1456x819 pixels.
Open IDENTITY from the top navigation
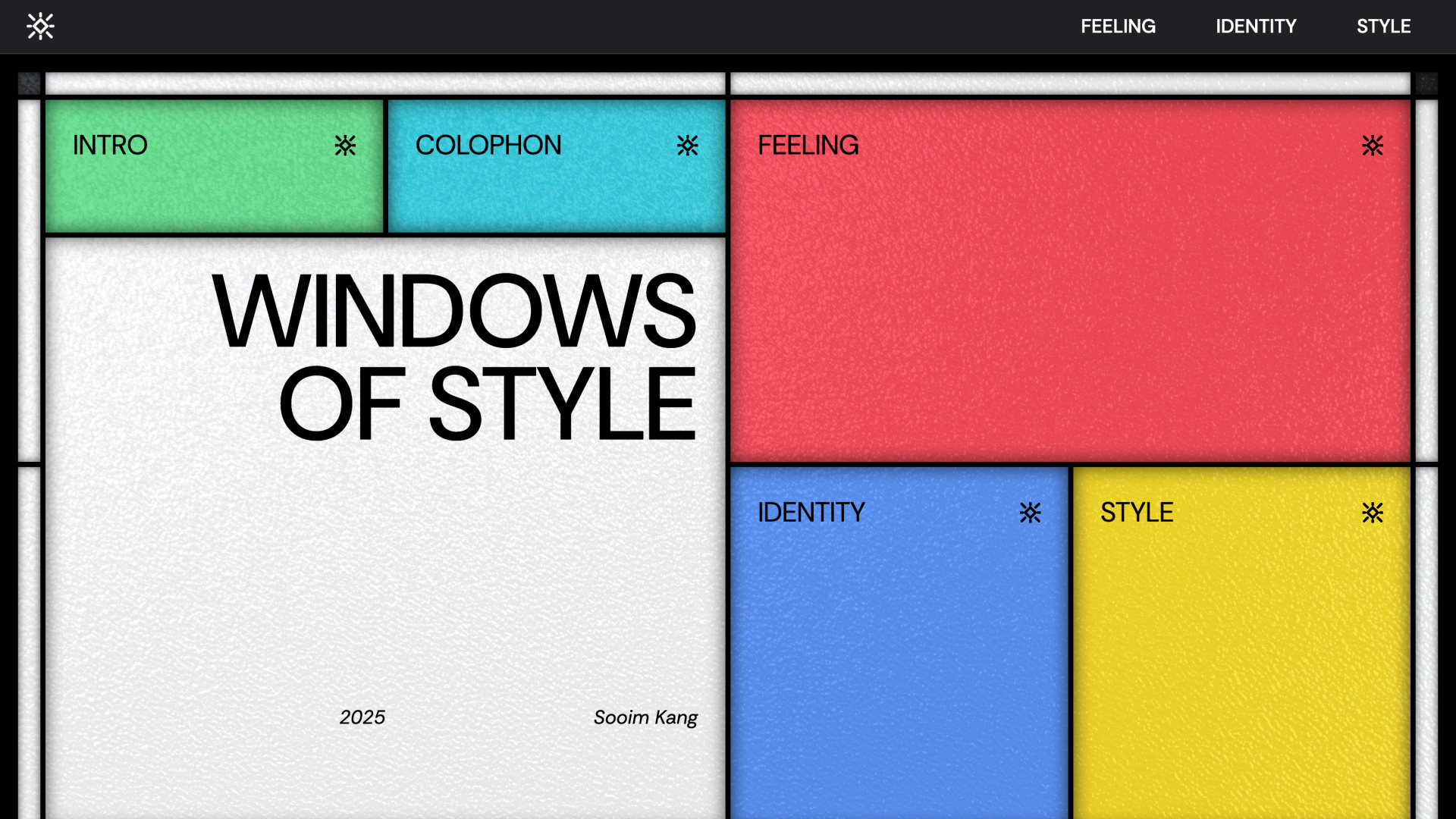pyautogui.click(x=1256, y=27)
